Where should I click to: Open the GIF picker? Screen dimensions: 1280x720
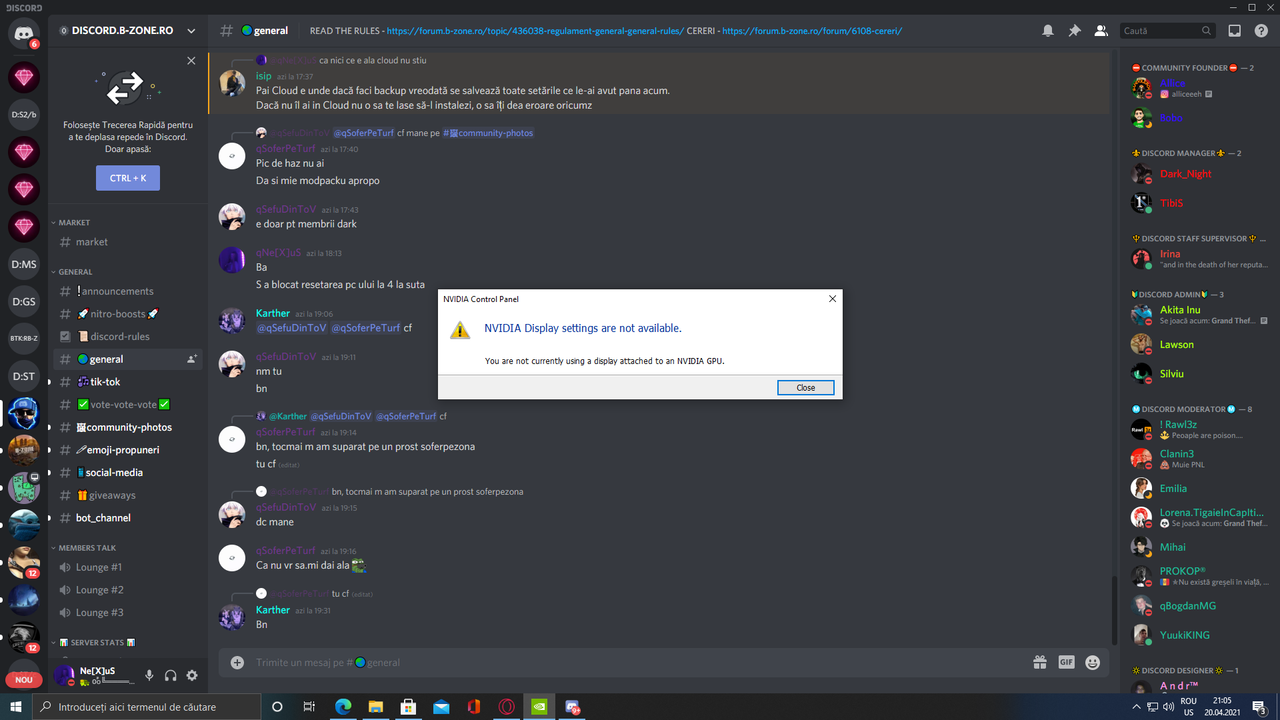coord(1066,662)
